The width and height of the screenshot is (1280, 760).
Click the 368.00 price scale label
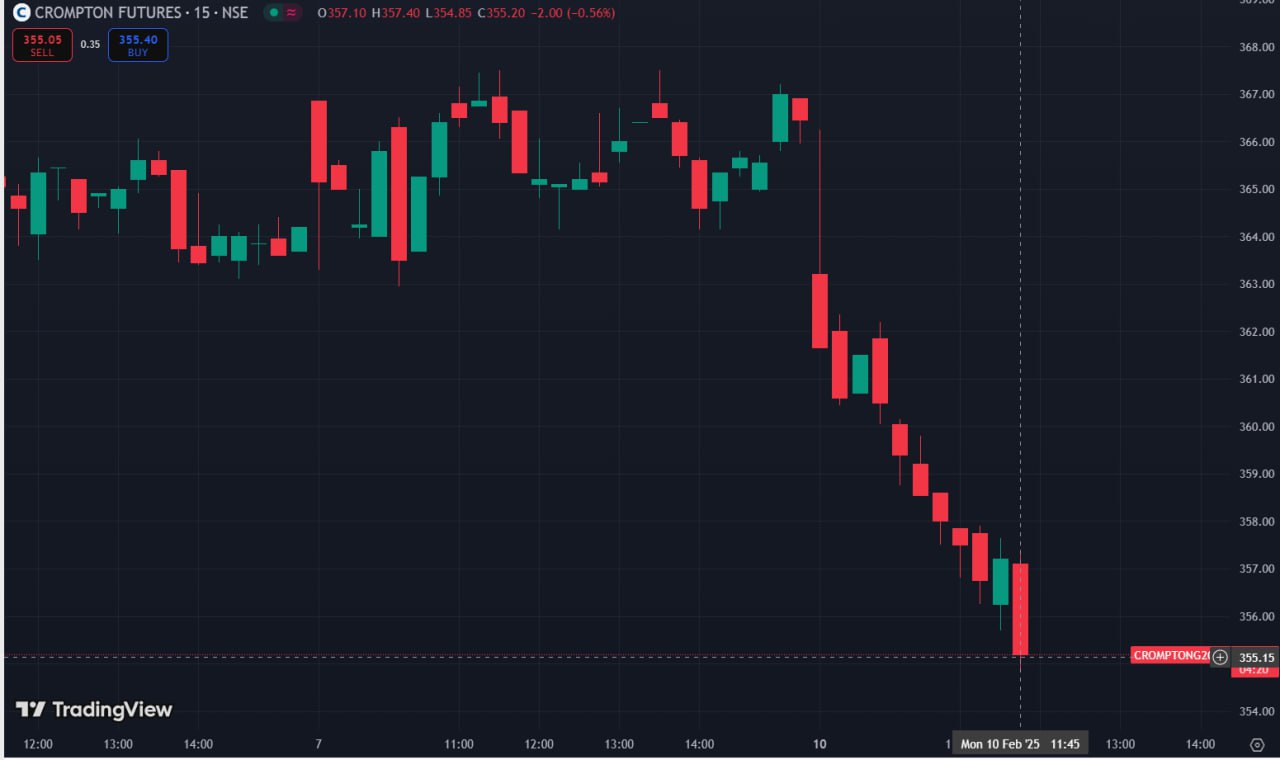pyautogui.click(x=1255, y=47)
